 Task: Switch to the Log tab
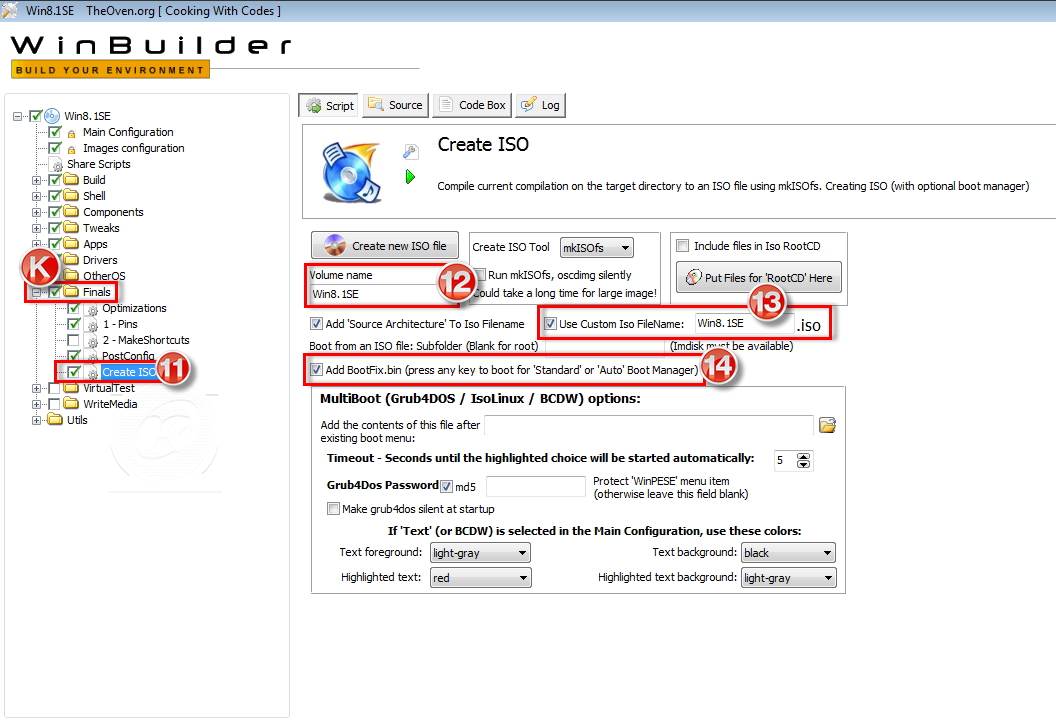point(540,105)
